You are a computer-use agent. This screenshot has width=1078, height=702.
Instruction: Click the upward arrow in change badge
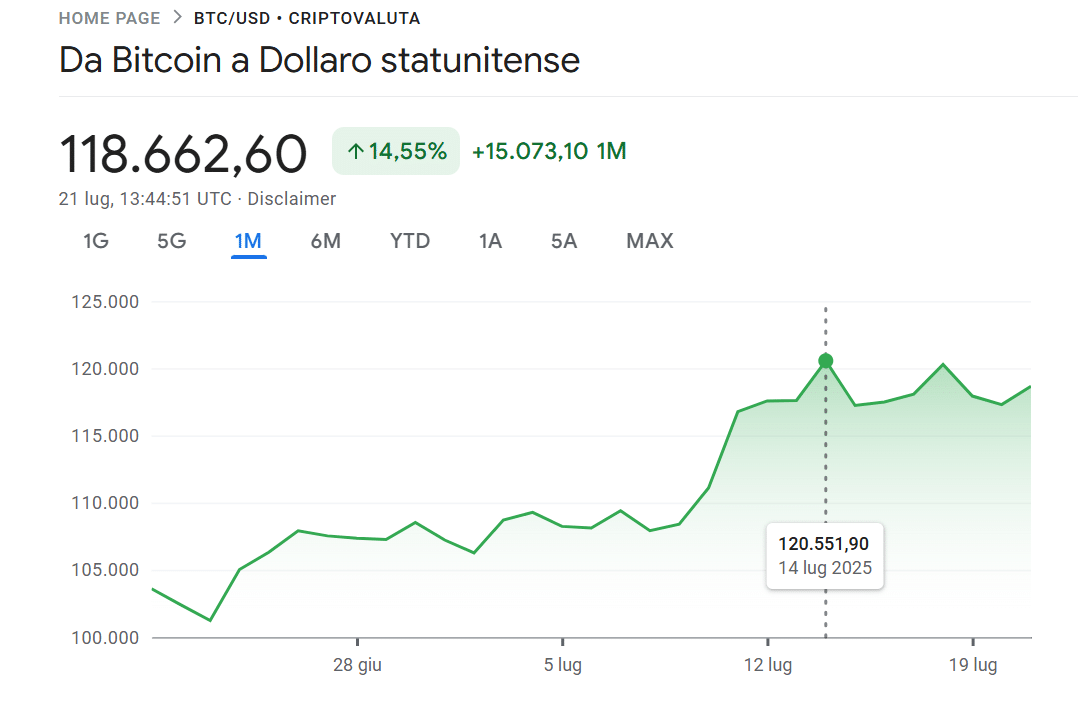(355, 152)
